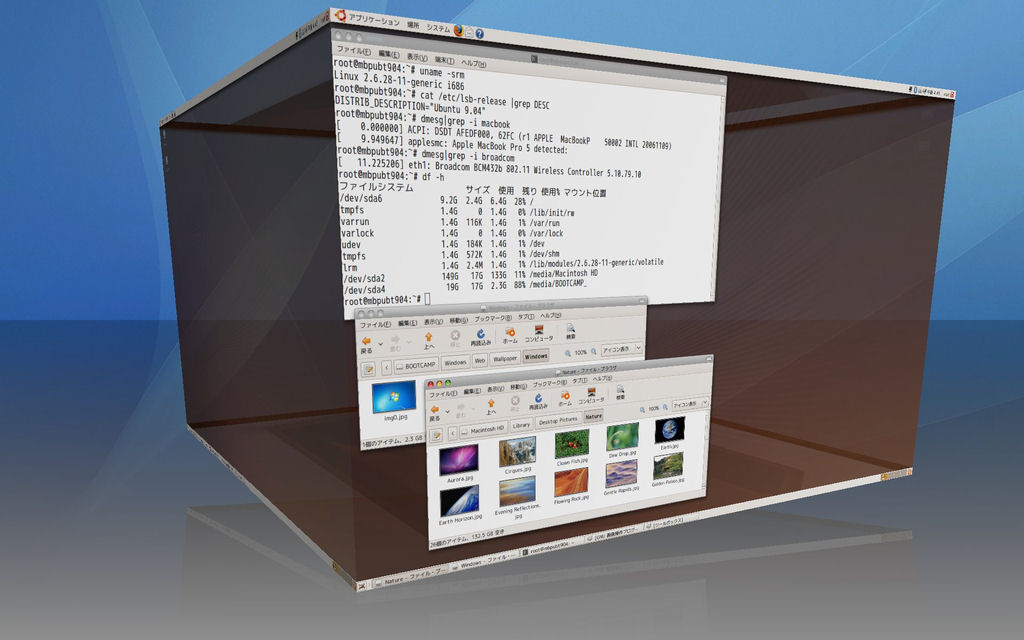1024x640 pixels.
Task: Expand back history dropdown in Windows file browser
Action: (x=381, y=344)
